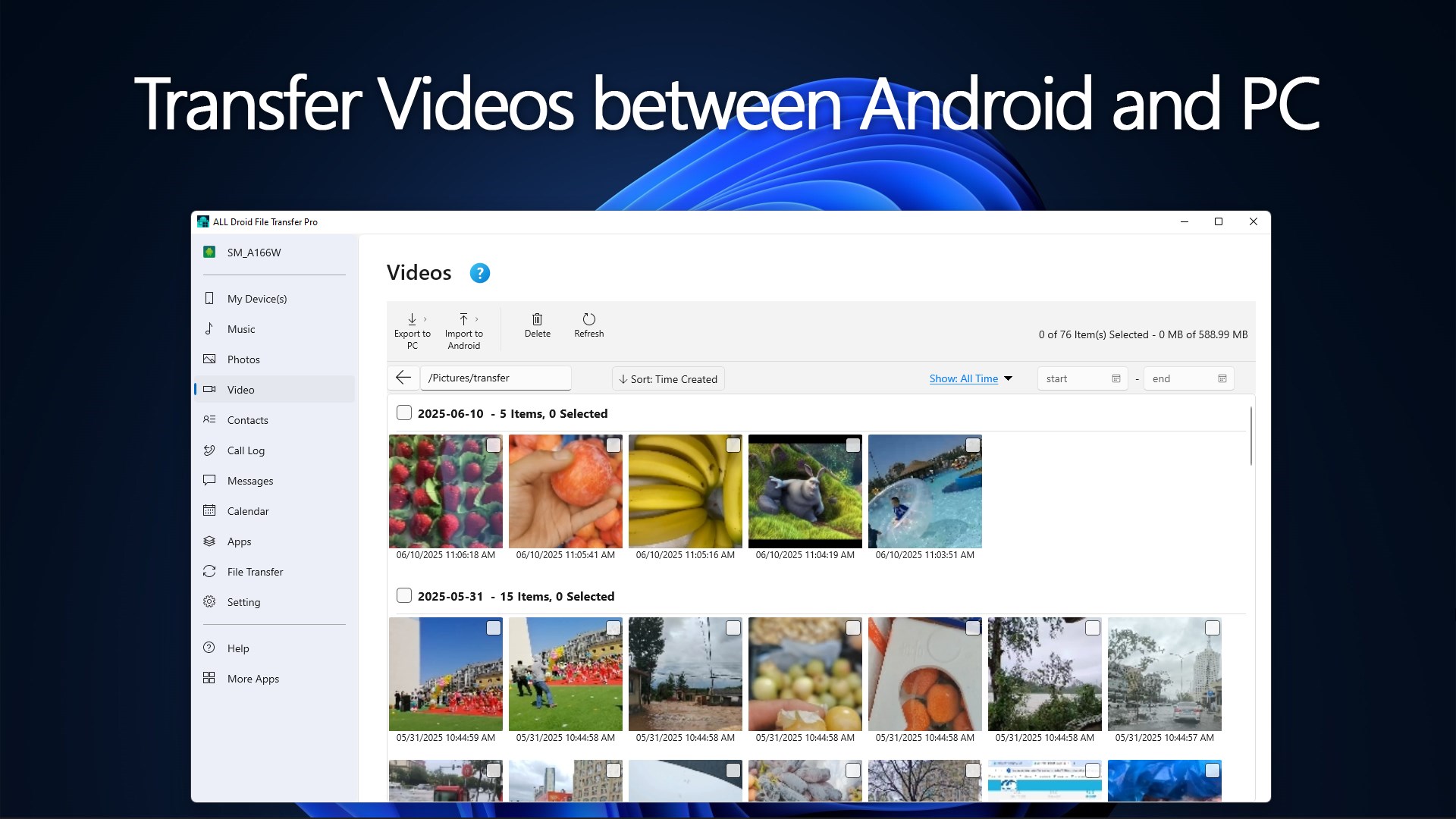Open the Contacts section

(x=275, y=420)
